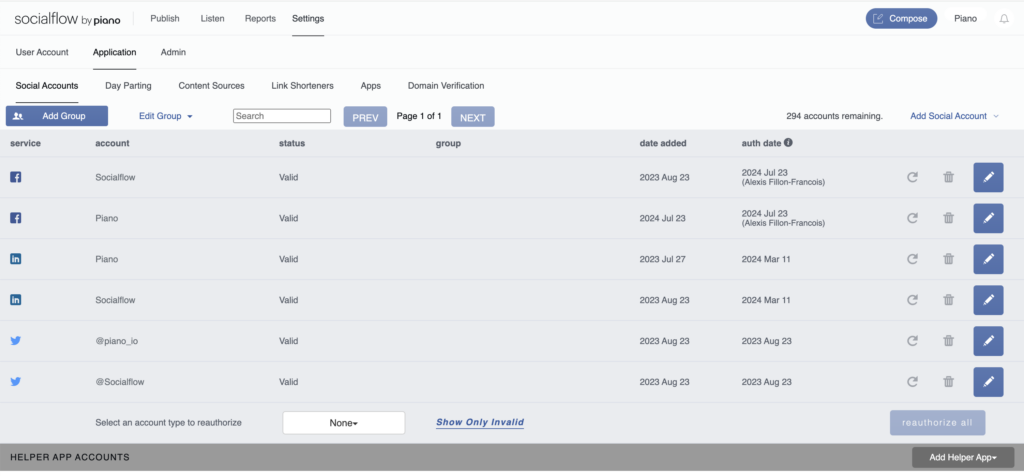The width and height of the screenshot is (1024, 476).
Task: Refresh the LinkedIn Socialflow account authorization
Action: [x=912, y=300]
